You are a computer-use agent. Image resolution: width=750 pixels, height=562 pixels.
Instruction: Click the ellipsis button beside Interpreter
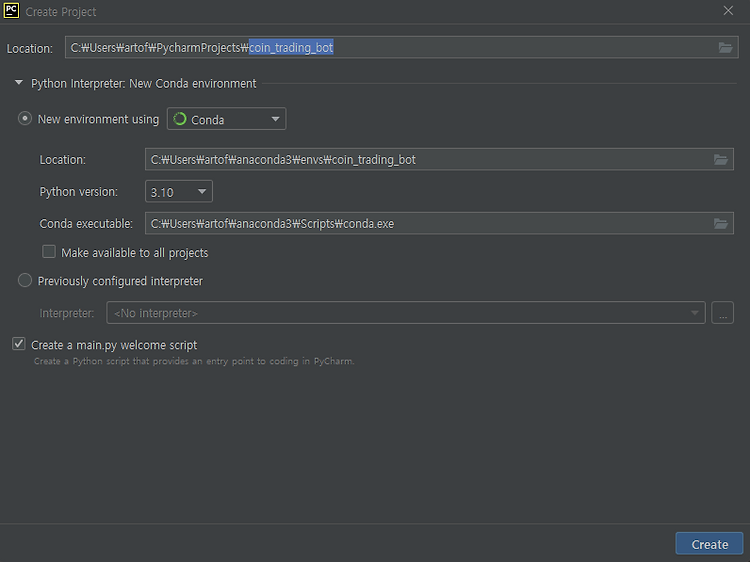pos(722,313)
